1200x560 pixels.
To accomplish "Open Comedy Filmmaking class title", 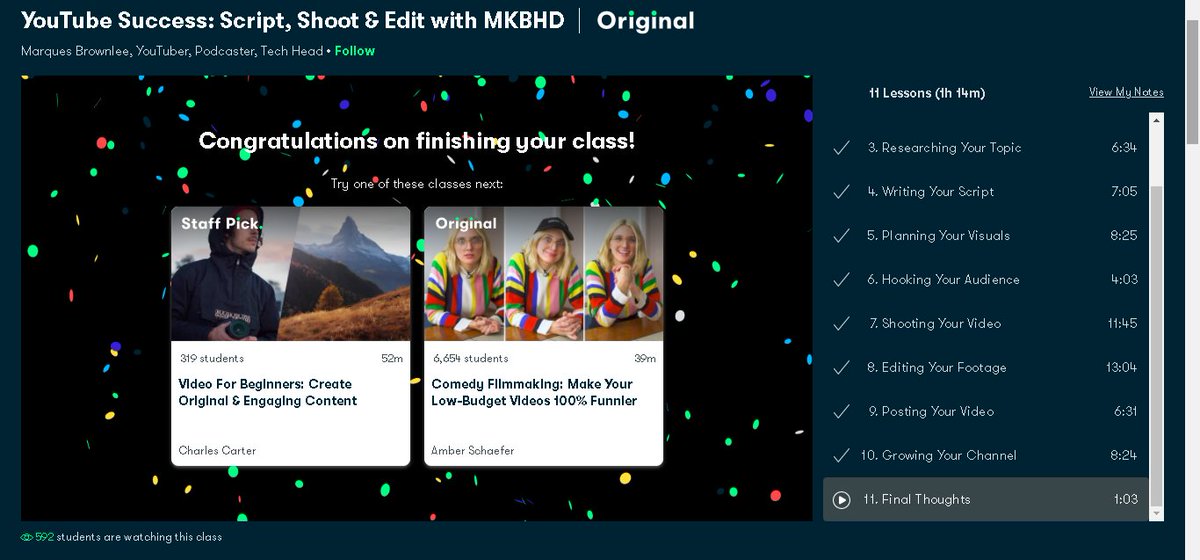I will tap(534, 393).
